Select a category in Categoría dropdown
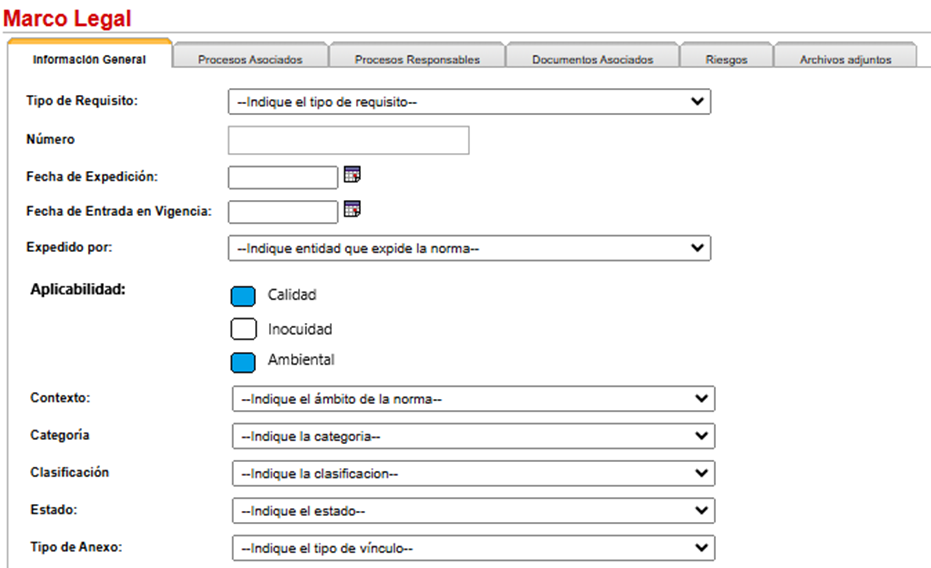This screenshot has width=931, height=568. [473, 436]
